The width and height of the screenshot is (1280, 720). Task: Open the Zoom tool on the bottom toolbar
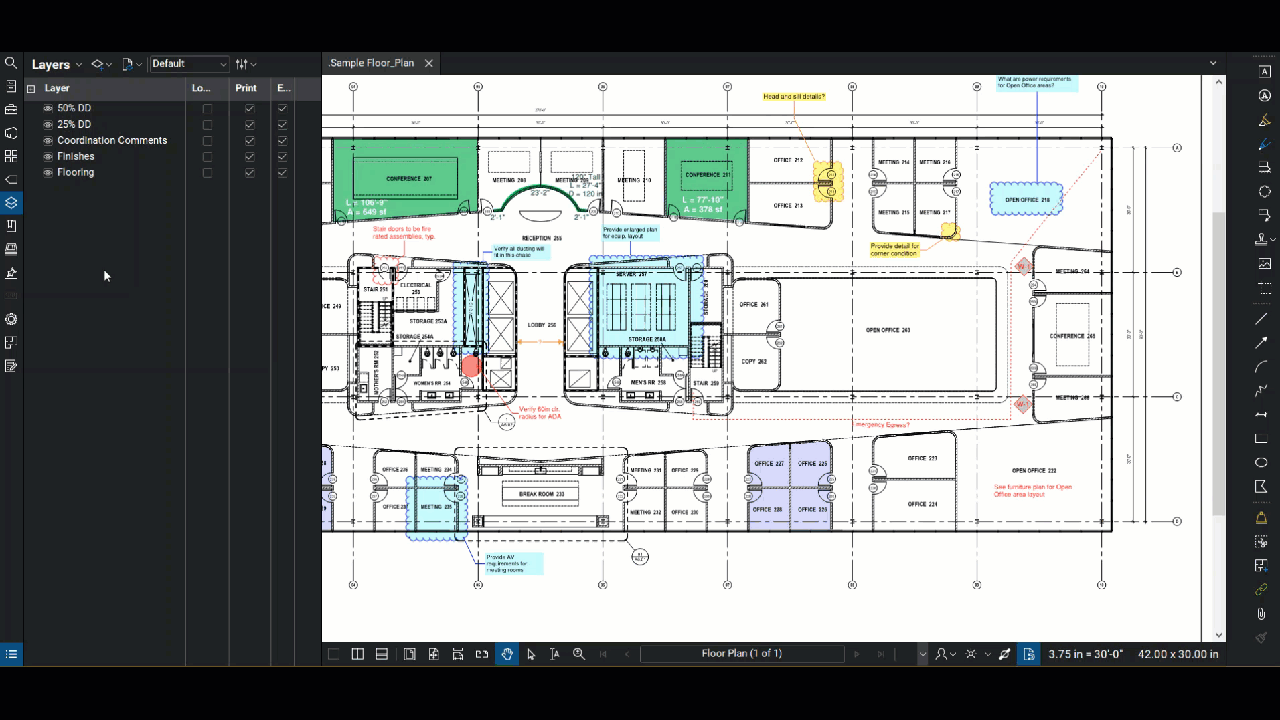tap(578, 654)
